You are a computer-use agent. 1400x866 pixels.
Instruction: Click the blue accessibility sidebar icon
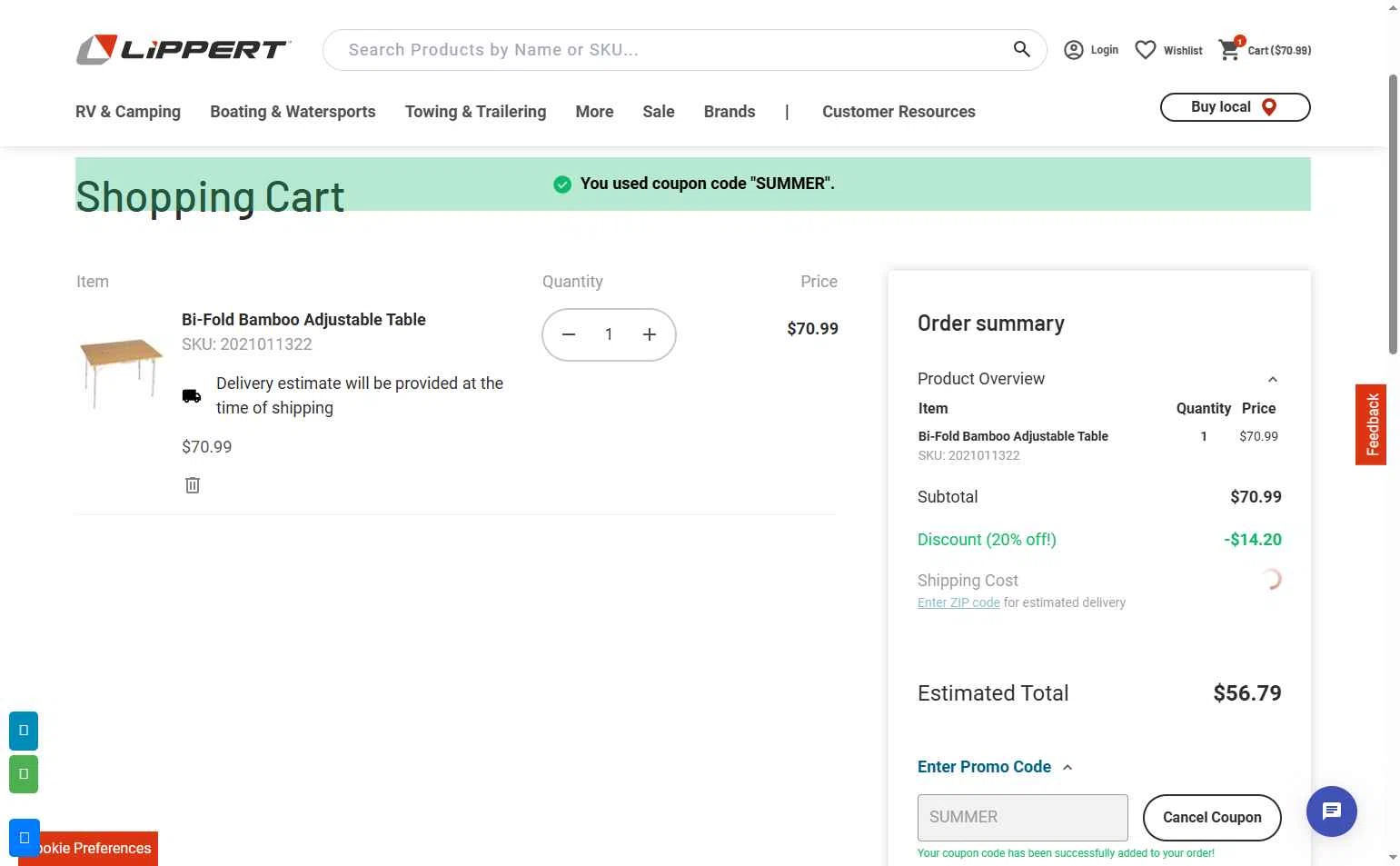tap(24, 731)
